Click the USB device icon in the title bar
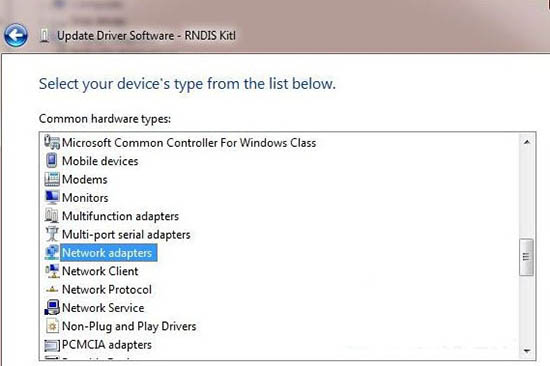The height and width of the screenshot is (366, 550). [x=44, y=35]
